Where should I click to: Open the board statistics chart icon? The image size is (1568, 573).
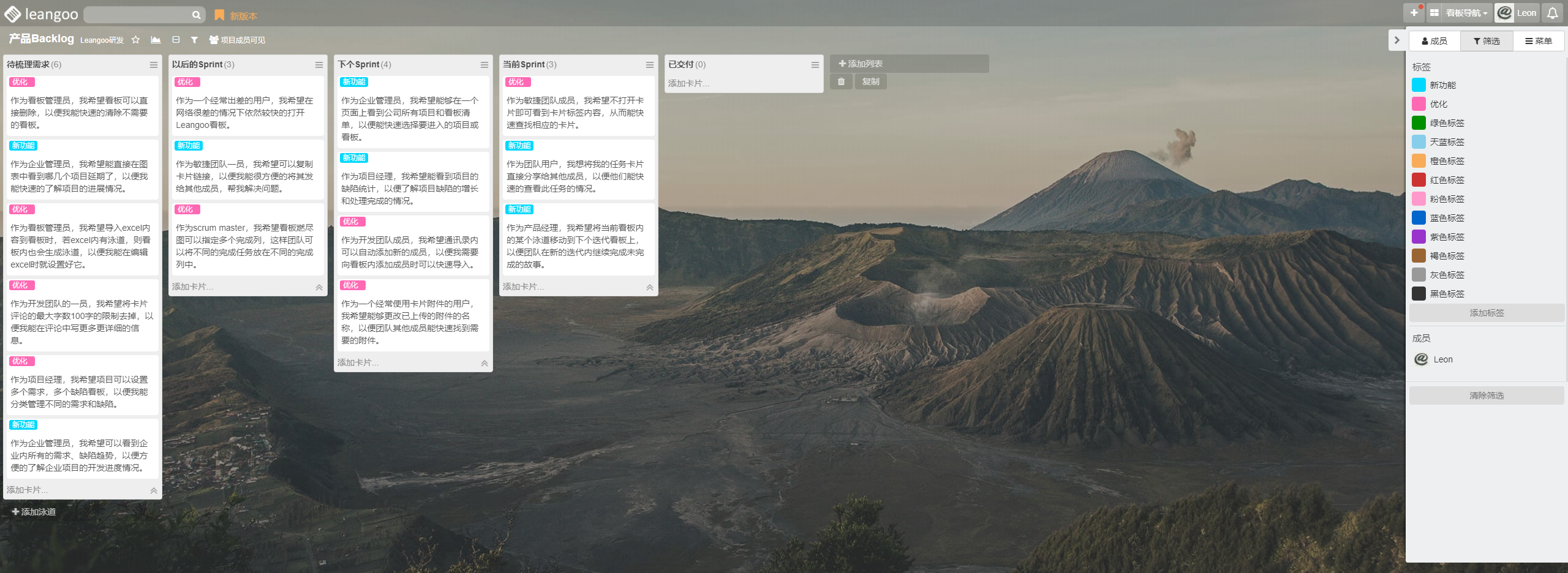(x=156, y=40)
